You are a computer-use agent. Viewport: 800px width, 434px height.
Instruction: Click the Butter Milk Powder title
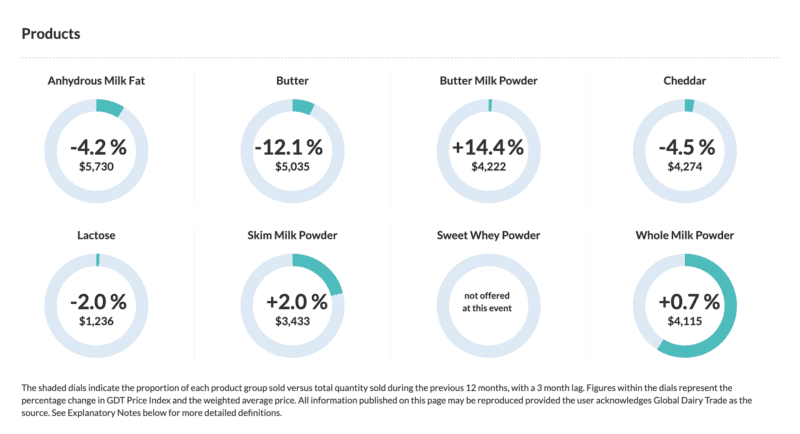coord(487,79)
